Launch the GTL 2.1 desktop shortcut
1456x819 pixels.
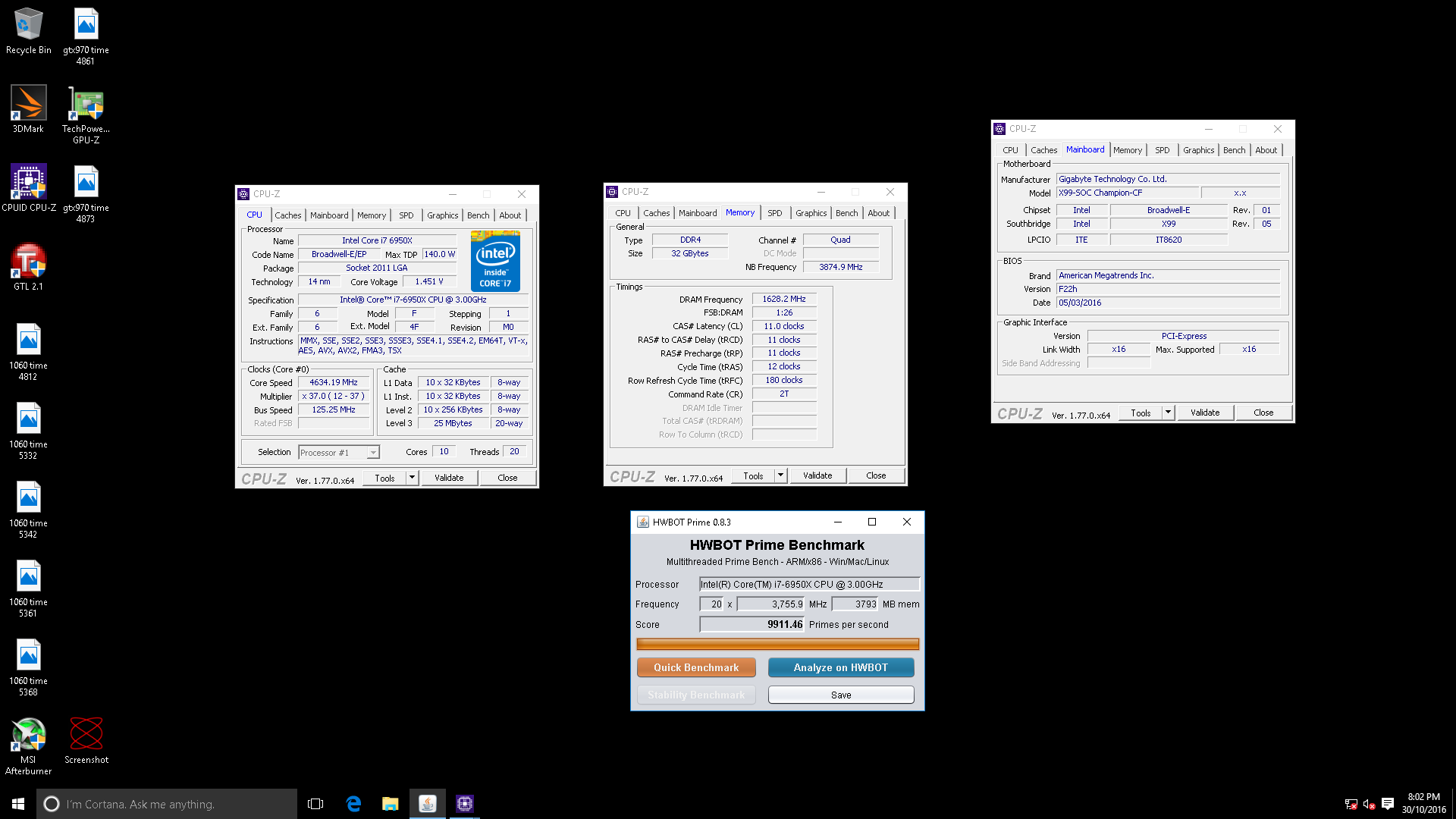[28, 267]
